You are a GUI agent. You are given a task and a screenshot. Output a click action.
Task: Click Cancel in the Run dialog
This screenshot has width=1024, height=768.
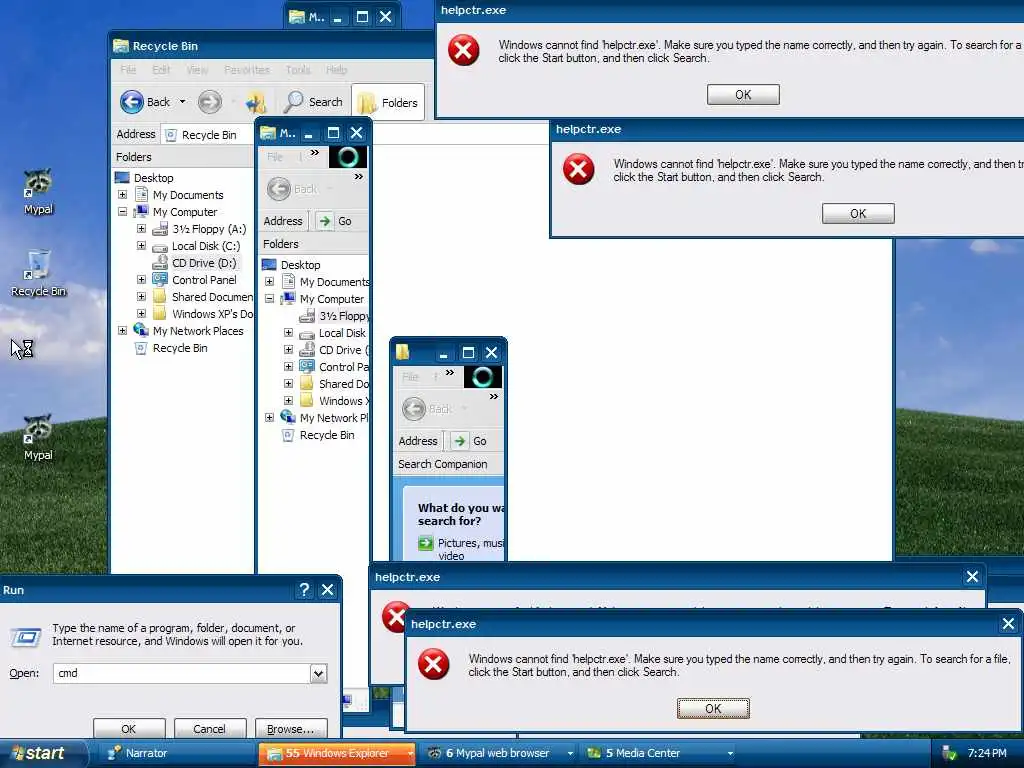pyautogui.click(x=209, y=729)
